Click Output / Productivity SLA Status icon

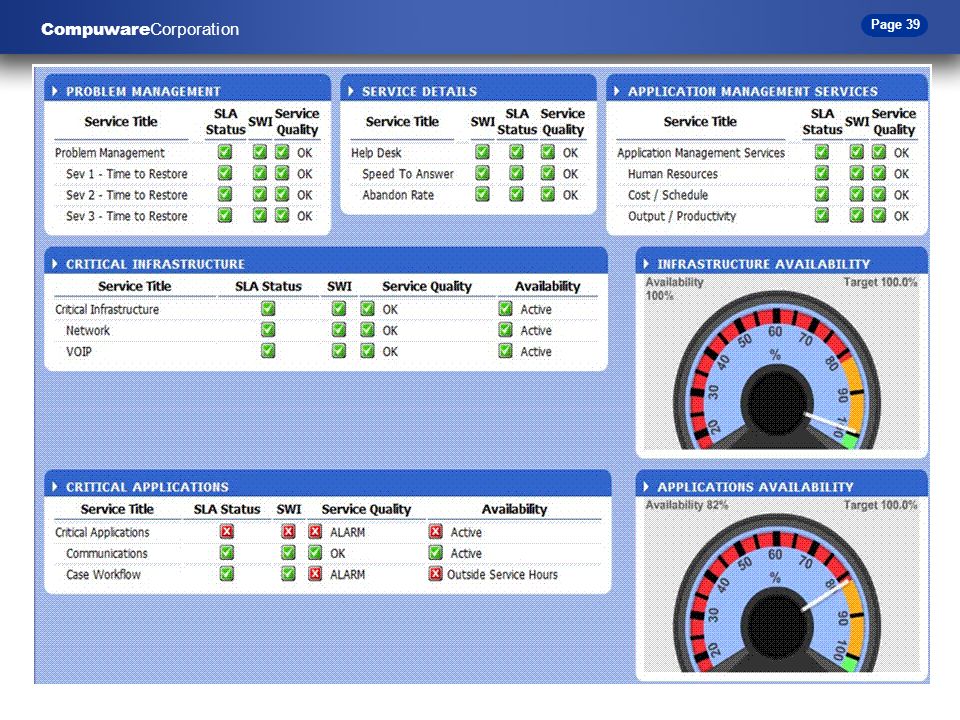(x=822, y=216)
